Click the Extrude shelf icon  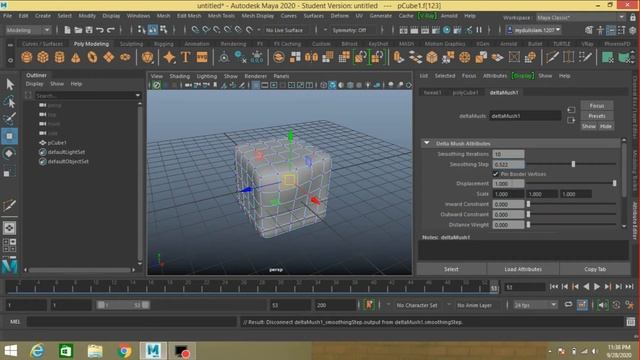[399, 57]
